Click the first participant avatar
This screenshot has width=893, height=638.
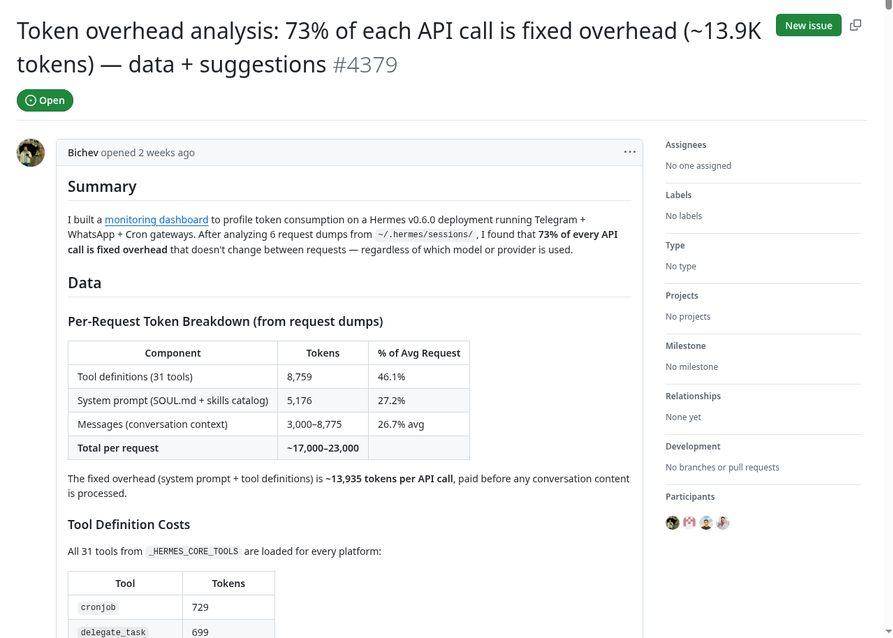[672, 522]
